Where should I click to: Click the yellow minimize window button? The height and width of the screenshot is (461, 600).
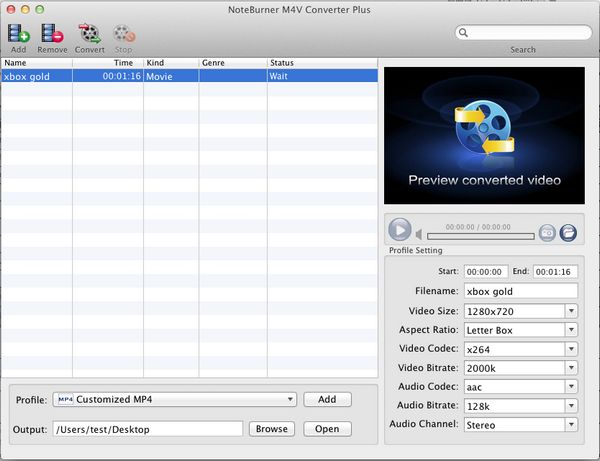[25, 10]
